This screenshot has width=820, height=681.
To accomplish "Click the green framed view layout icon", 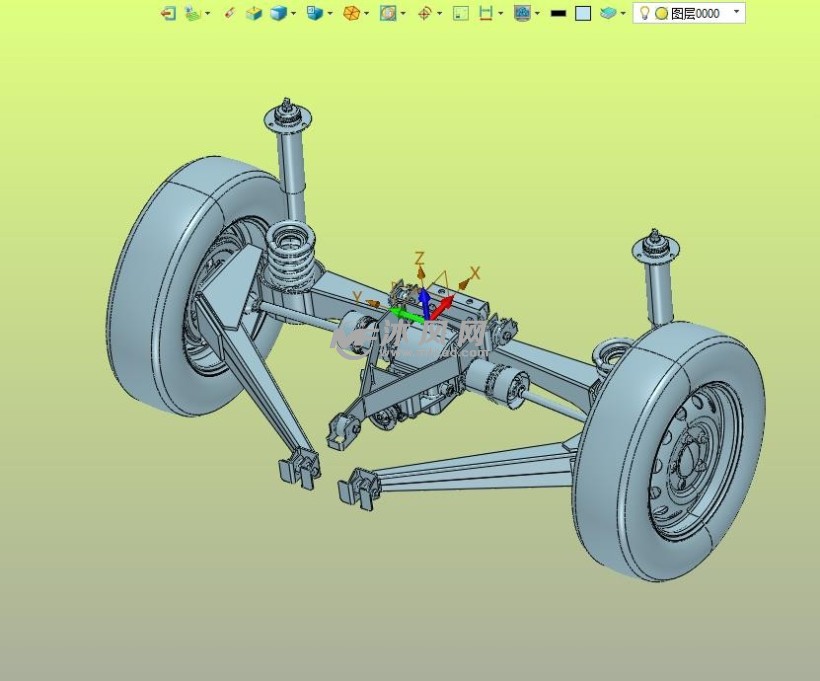I will coord(460,13).
